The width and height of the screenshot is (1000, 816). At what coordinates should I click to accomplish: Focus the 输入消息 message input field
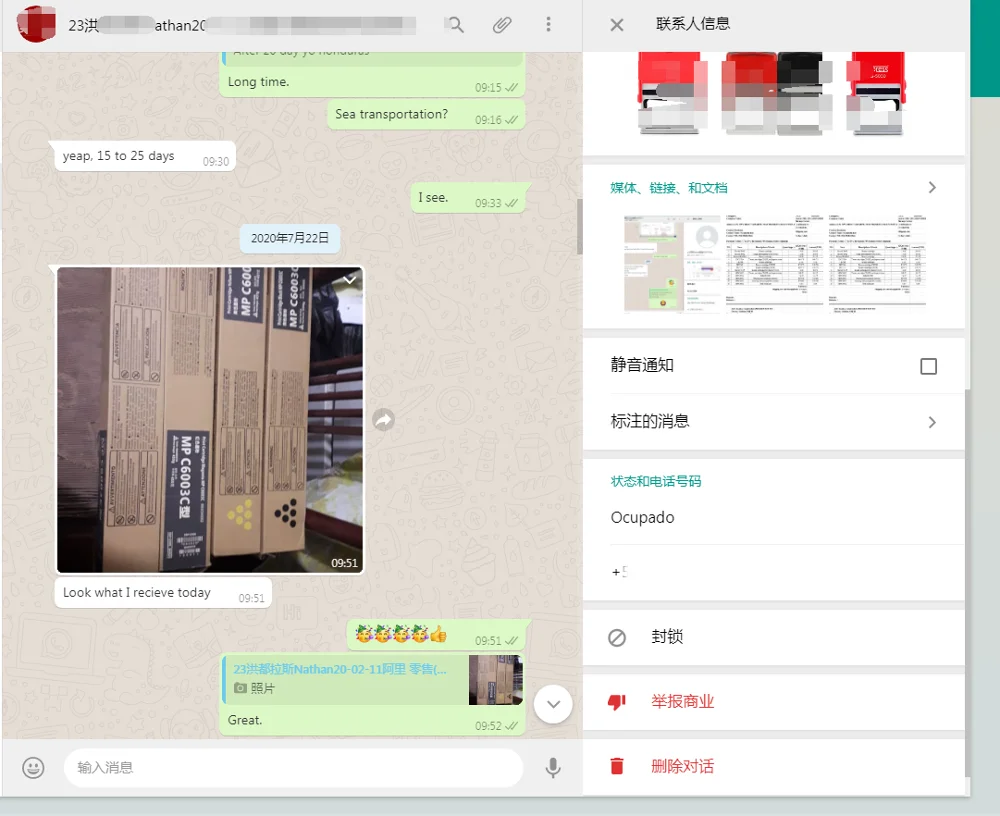pos(293,768)
